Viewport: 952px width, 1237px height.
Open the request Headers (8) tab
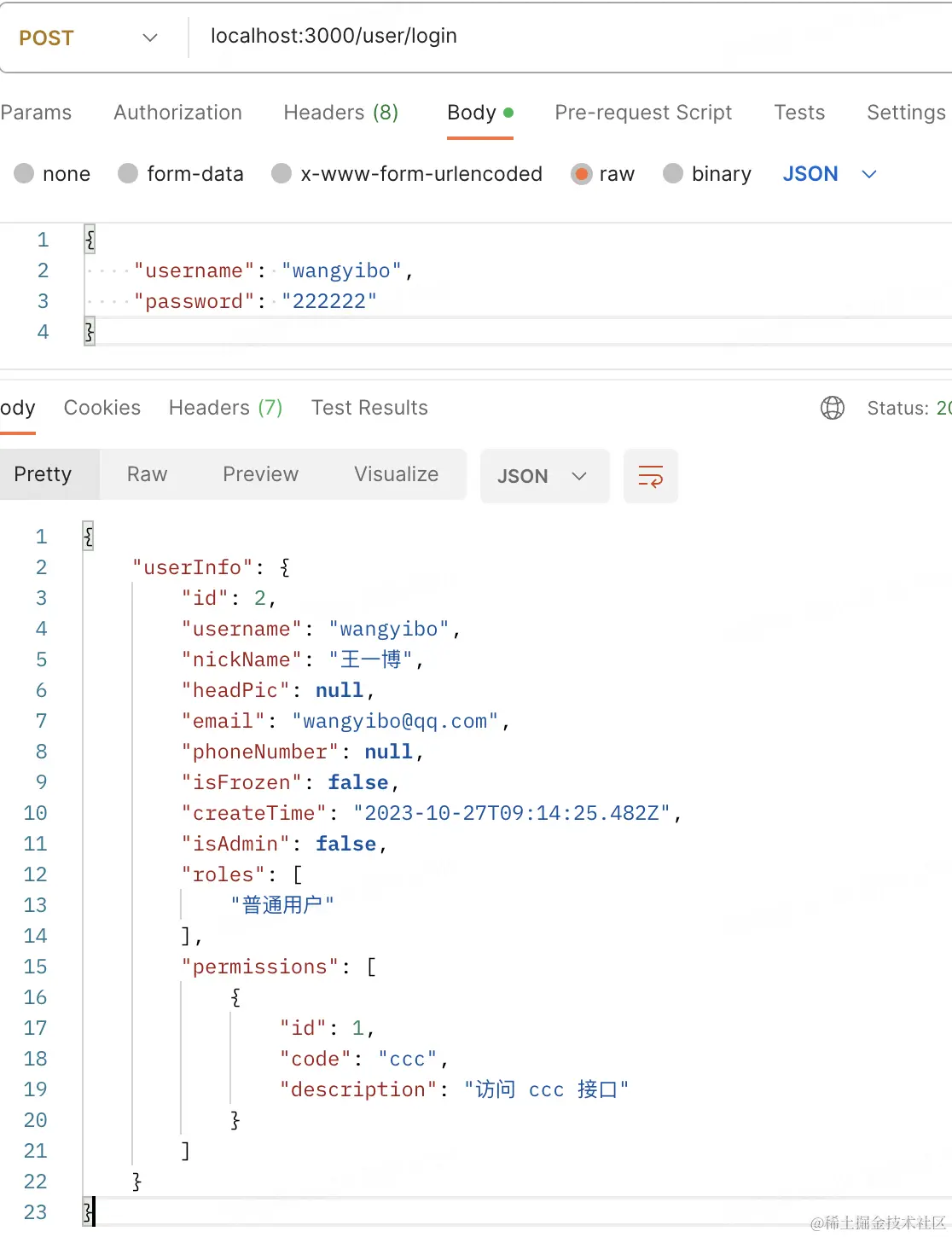click(340, 113)
